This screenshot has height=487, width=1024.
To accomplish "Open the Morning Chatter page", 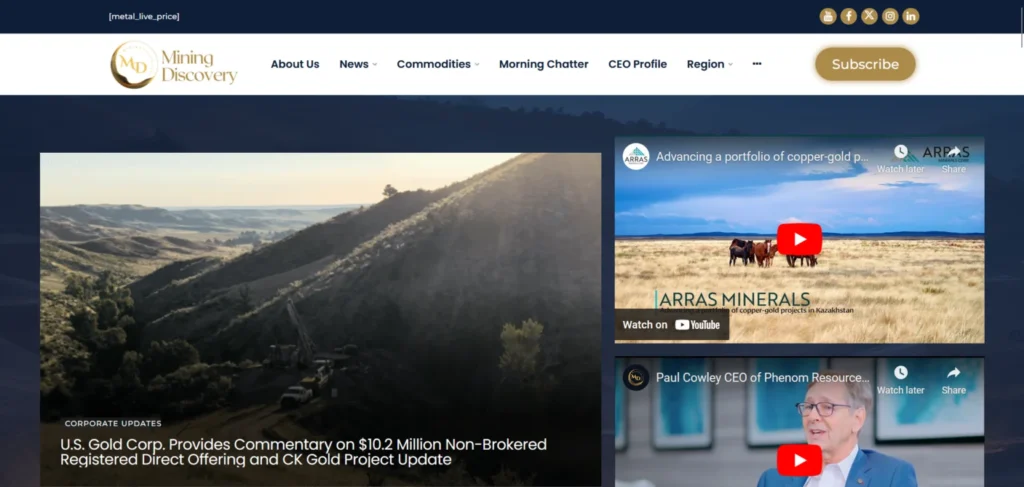I will pos(543,64).
